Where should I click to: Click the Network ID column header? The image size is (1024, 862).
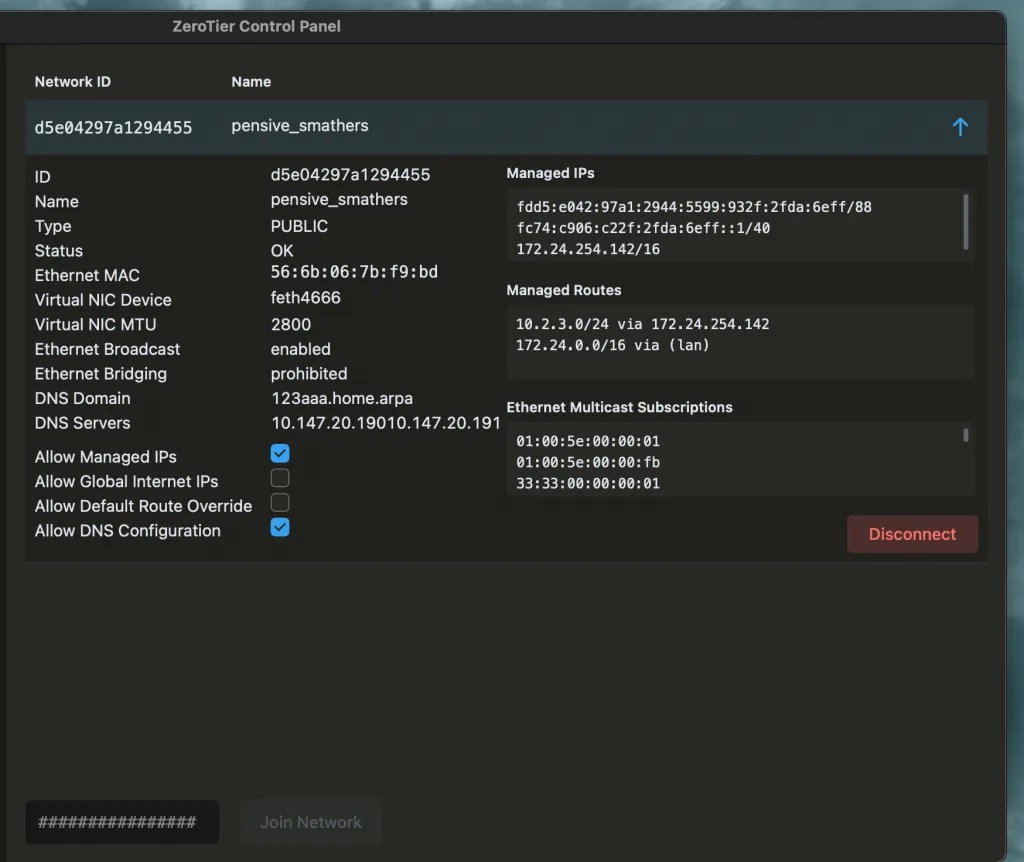coord(72,82)
